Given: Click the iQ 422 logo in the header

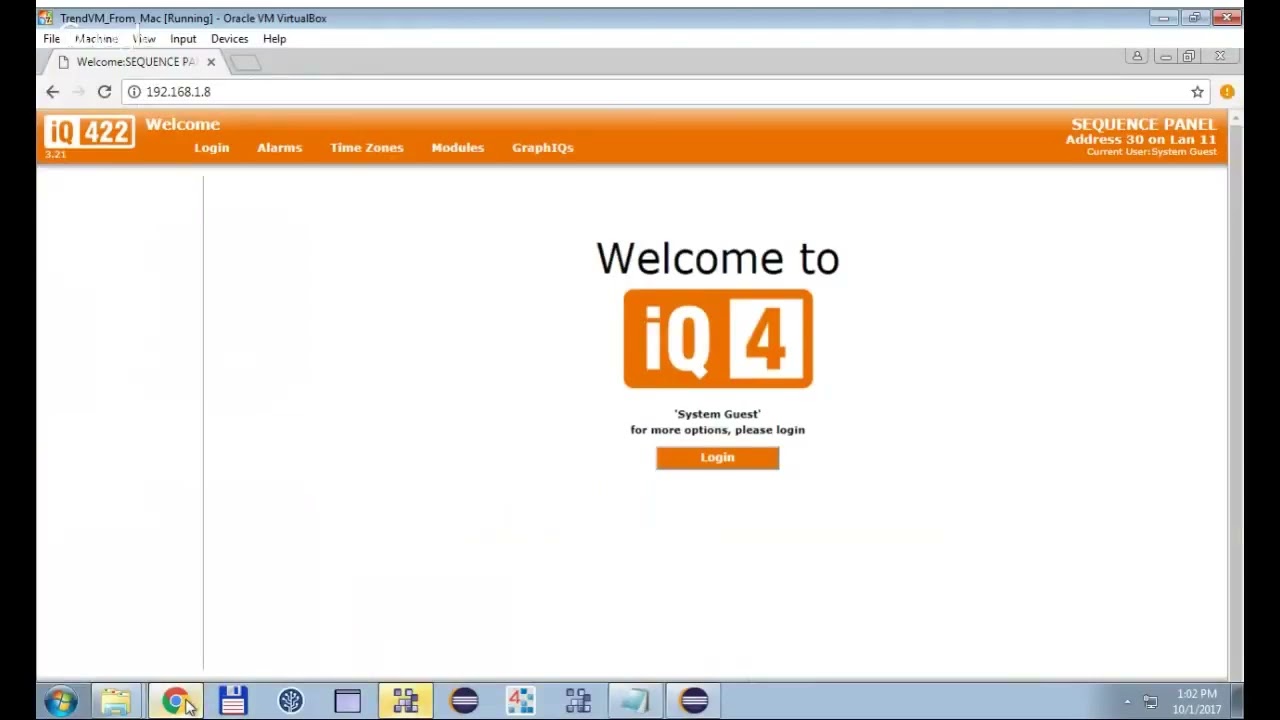Looking at the screenshot, I should tap(89, 132).
